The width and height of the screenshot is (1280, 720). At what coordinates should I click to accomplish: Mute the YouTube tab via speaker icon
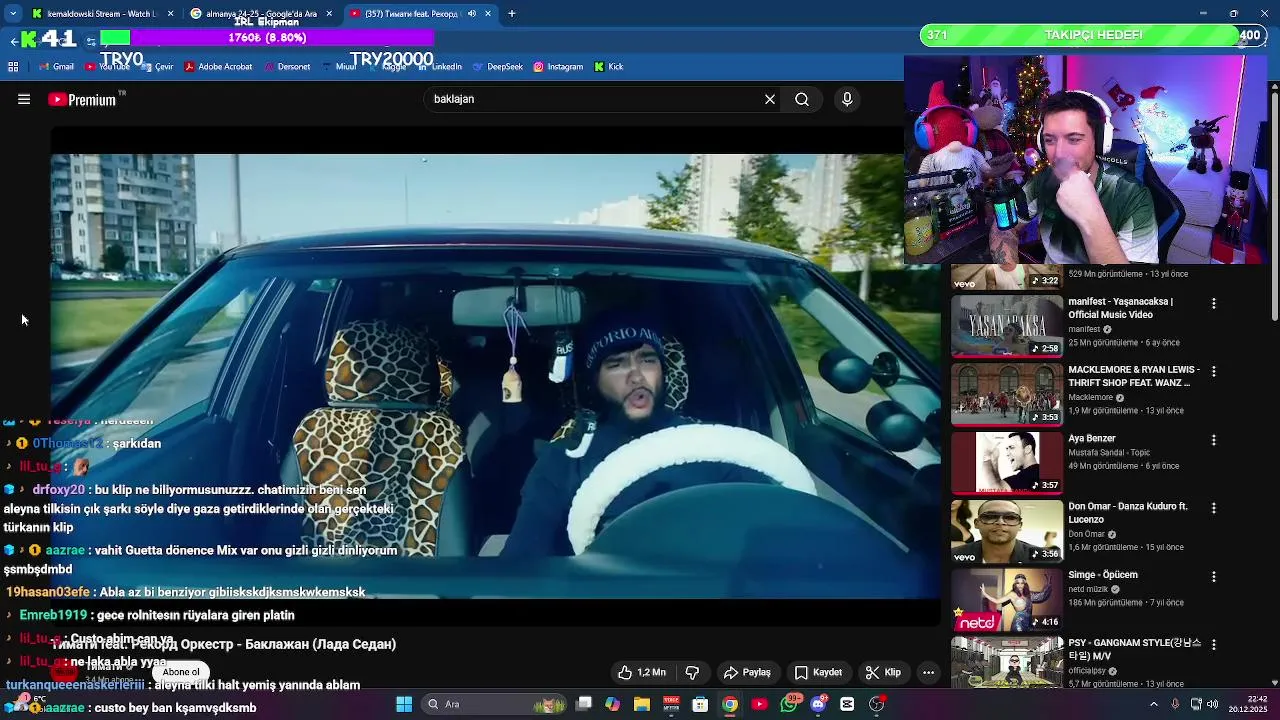472,14
